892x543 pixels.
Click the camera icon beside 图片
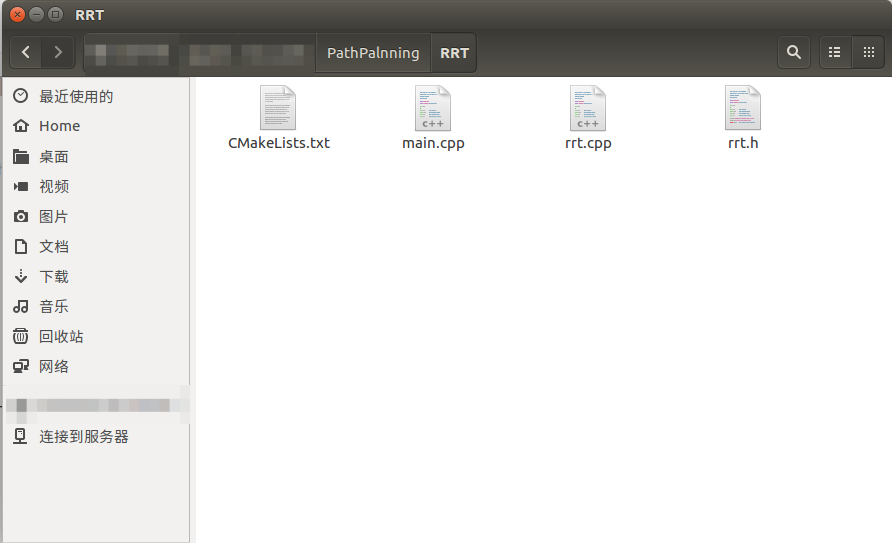tap(21, 217)
